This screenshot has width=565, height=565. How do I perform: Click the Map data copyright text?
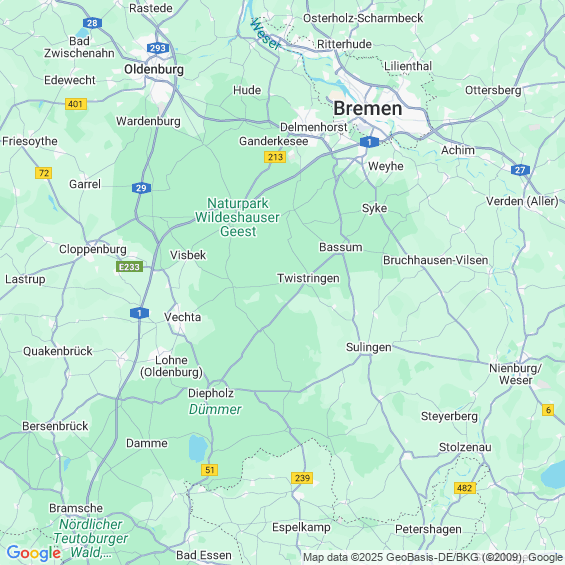pos(433,557)
